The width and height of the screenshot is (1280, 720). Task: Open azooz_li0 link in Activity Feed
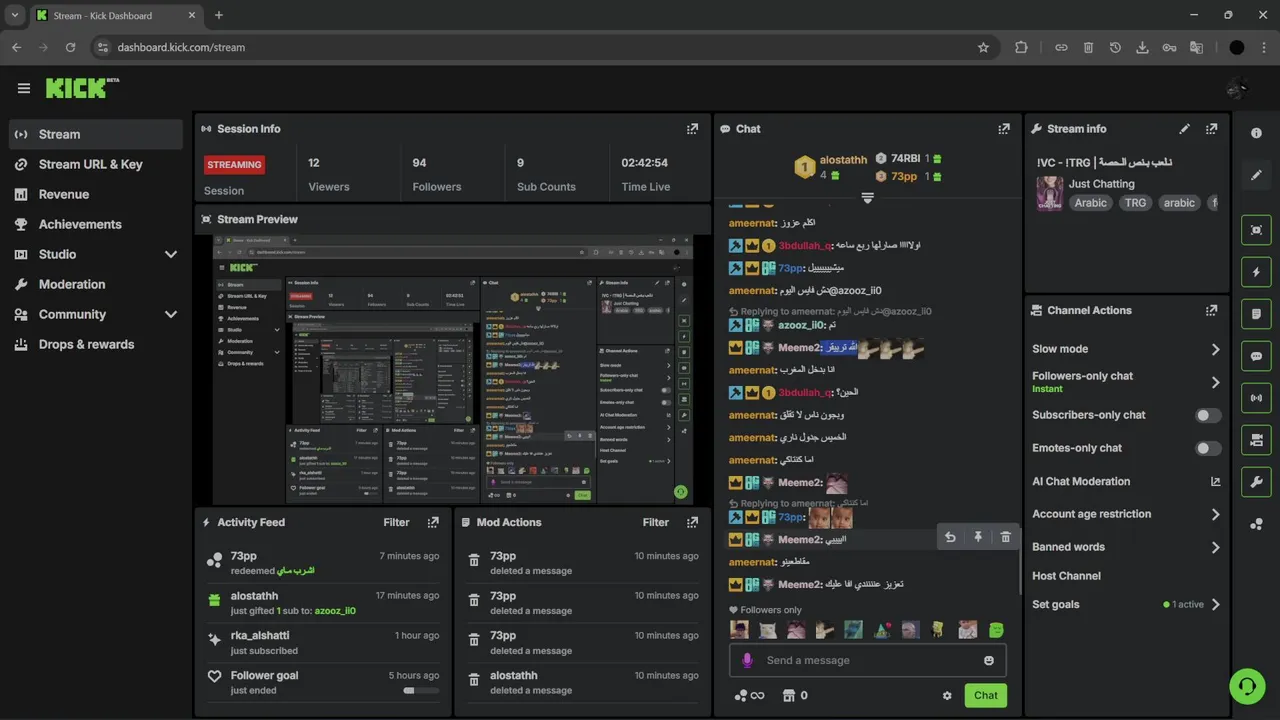335,610
